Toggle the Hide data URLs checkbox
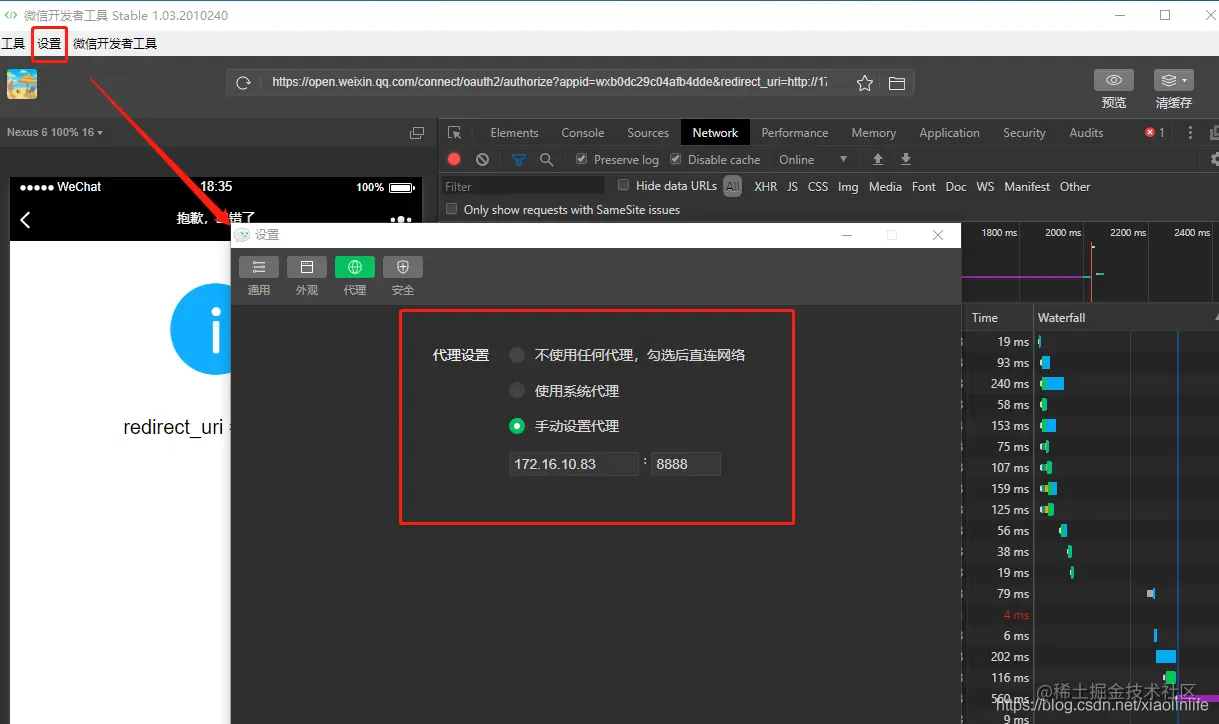The width and height of the screenshot is (1219, 724). (624, 185)
